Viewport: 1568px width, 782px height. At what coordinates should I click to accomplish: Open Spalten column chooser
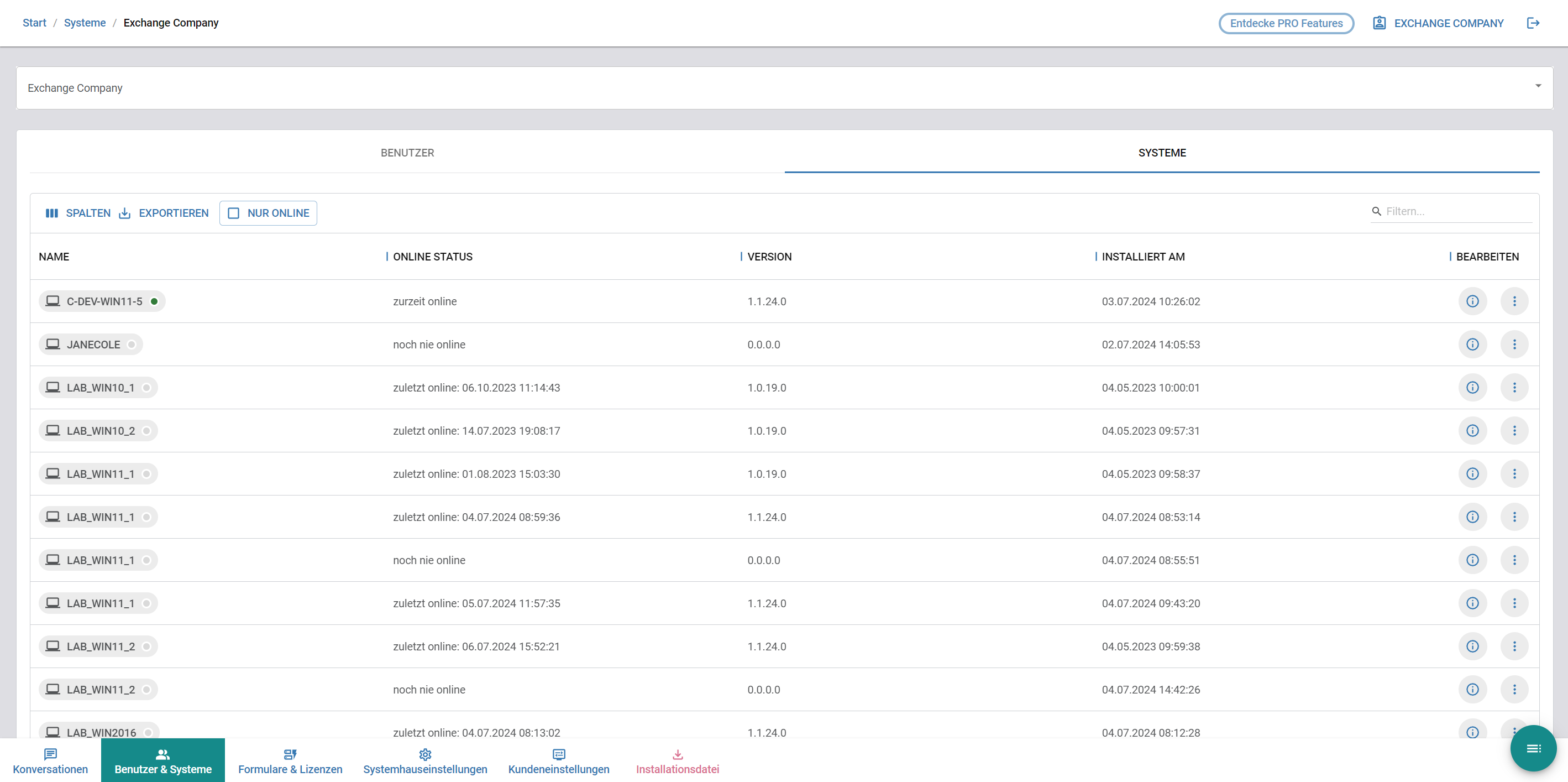(78, 213)
